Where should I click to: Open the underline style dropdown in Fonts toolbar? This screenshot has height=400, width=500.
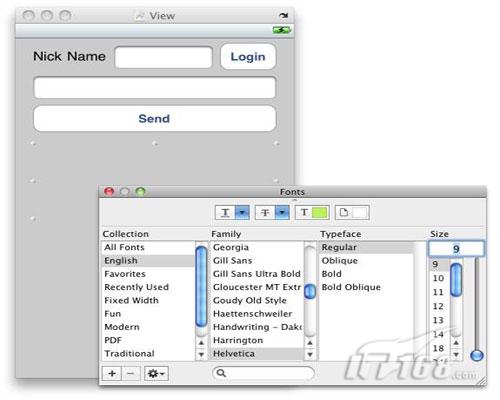[x=242, y=212]
